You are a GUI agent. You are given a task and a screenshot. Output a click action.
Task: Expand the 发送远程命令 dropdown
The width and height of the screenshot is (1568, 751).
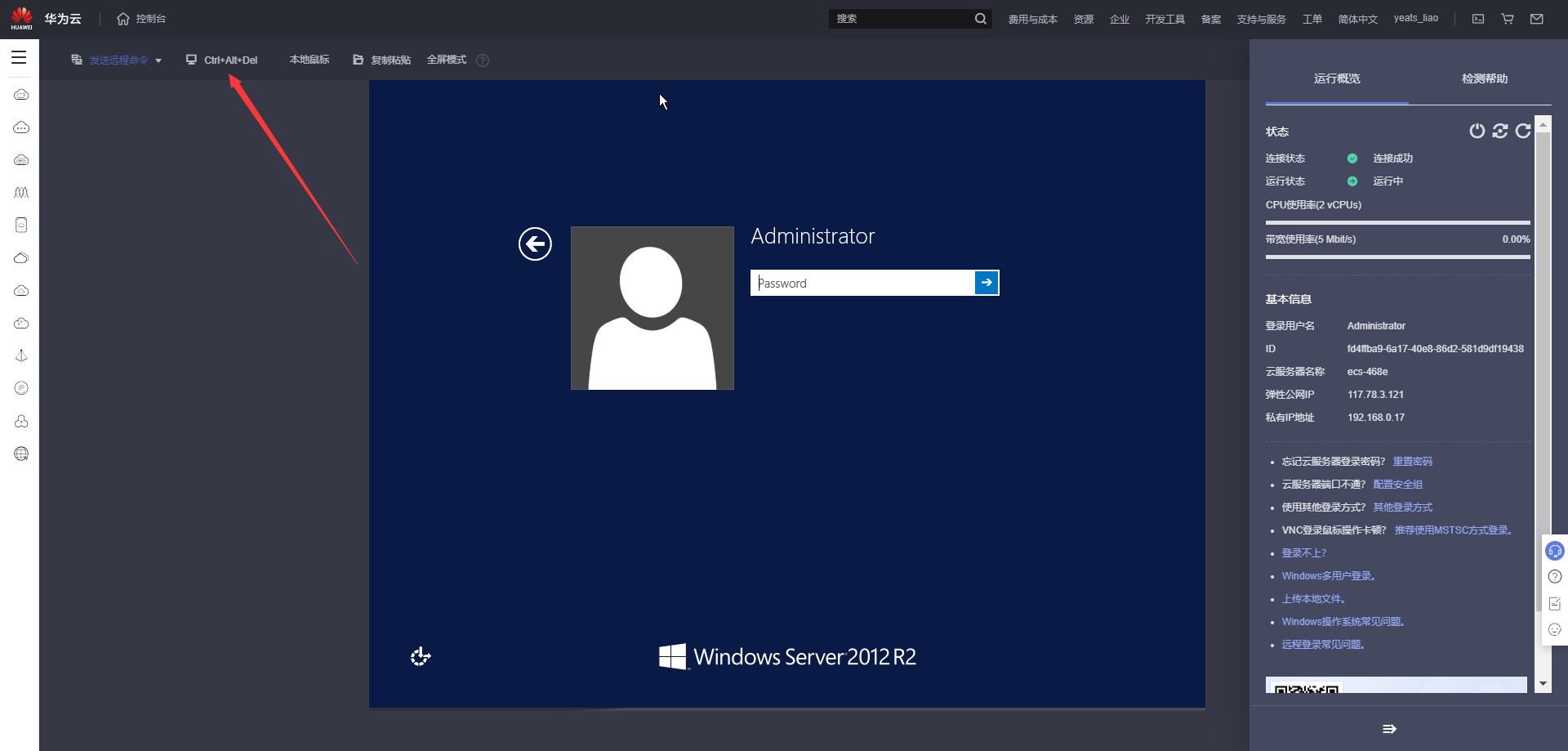click(x=117, y=60)
